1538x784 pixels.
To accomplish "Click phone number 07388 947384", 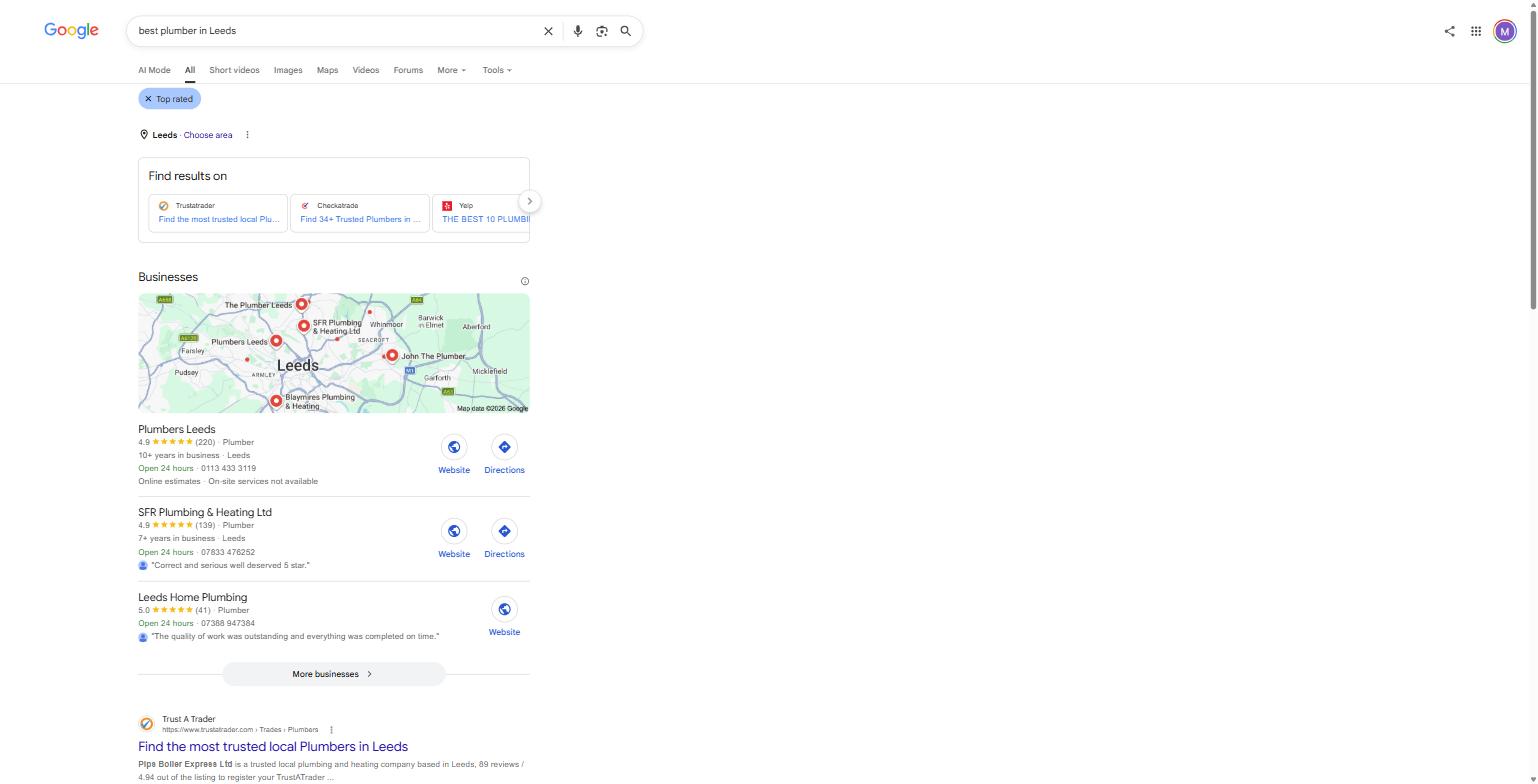I will tap(228, 623).
